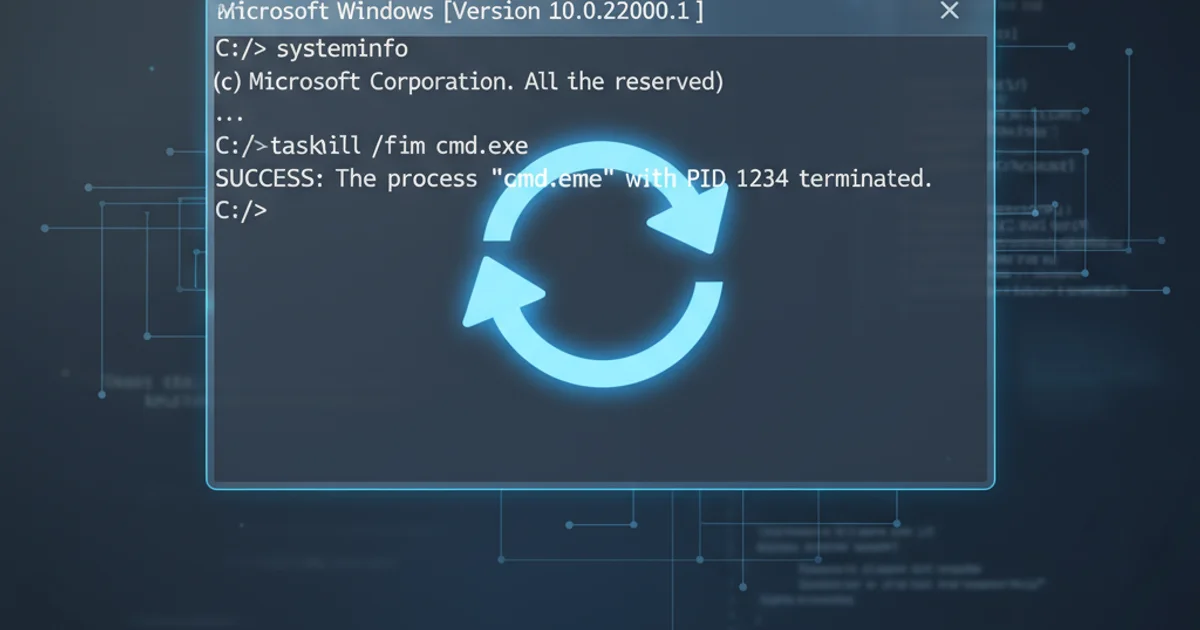The width and height of the screenshot is (1200, 630).
Task: Click the taskkill command word
Action: (x=314, y=146)
